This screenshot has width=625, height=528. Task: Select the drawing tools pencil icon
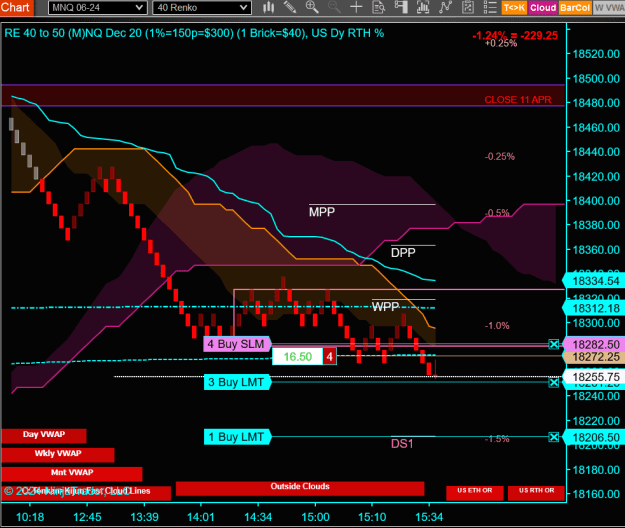[x=290, y=7]
